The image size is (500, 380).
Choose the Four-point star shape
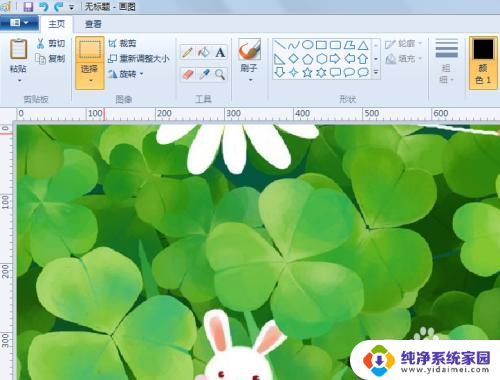[293, 72]
